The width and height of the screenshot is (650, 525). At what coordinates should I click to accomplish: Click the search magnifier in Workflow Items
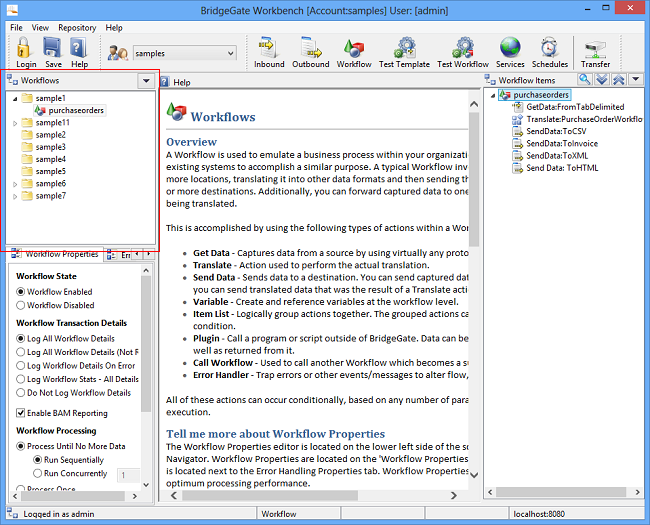click(x=585, y=79)
